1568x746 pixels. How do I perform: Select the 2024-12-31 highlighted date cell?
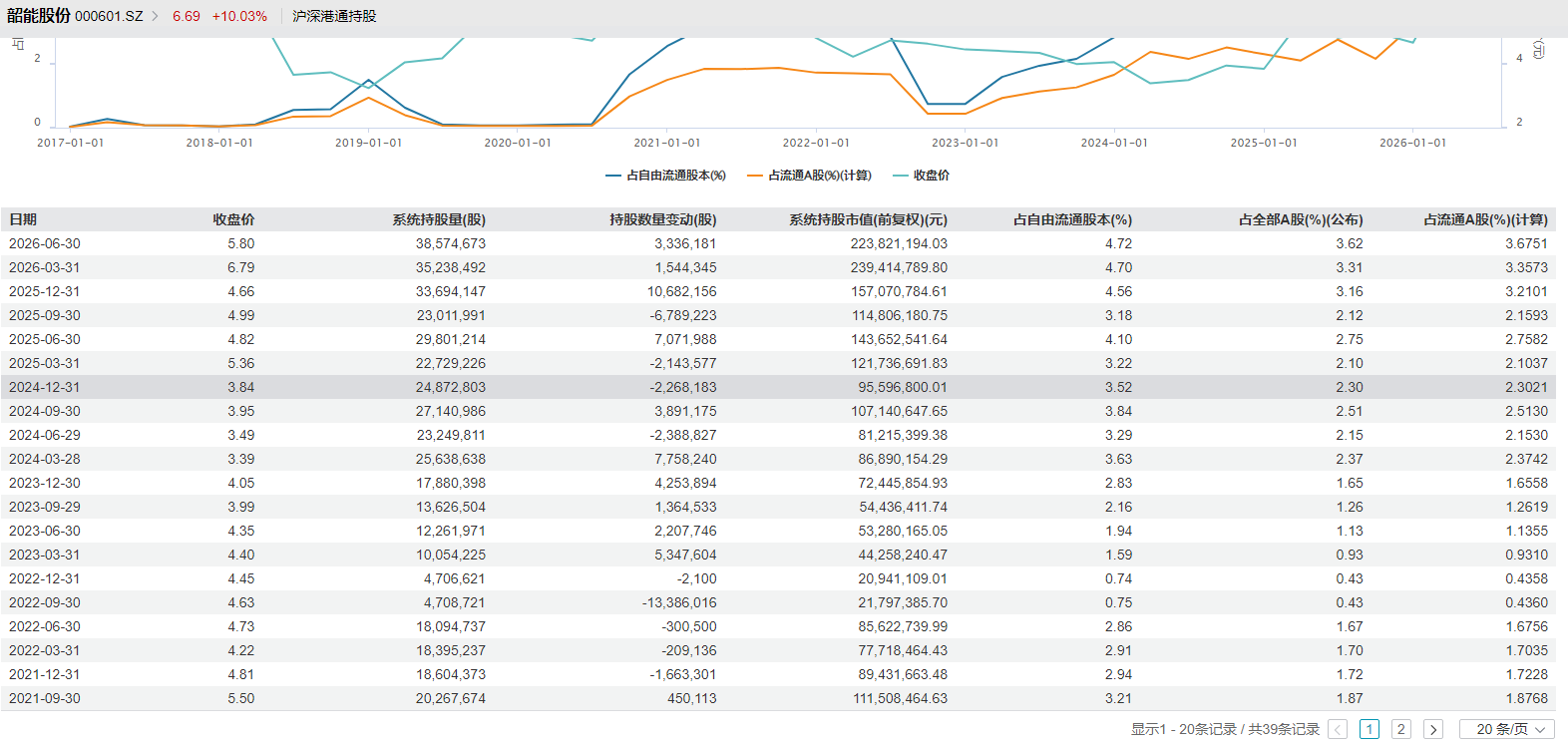[45, 387]
